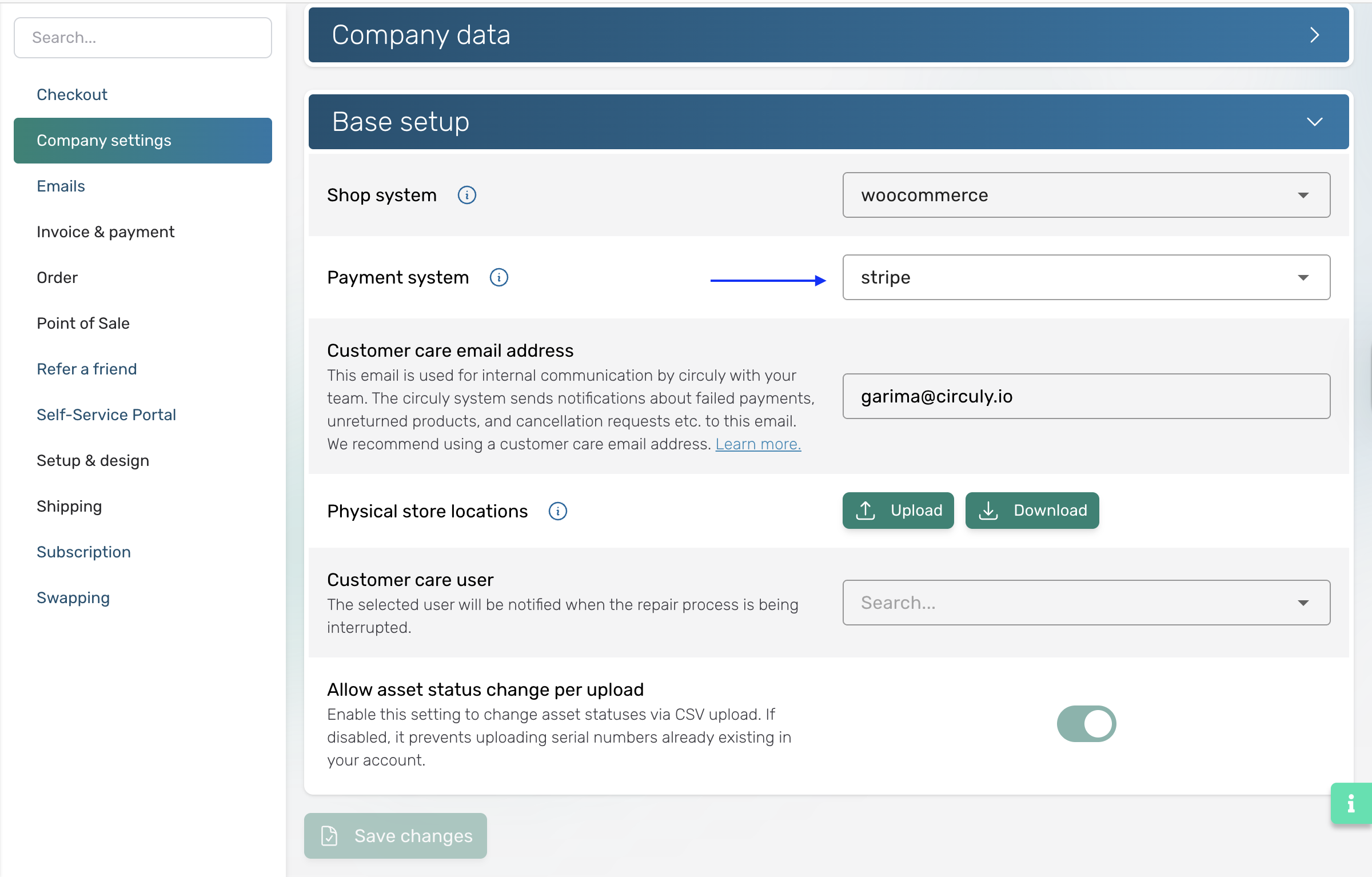The width and height of the screenshot is (1372, 877).
Task: Select Subscription in the sidebar
Action: [x=83, y=552]
